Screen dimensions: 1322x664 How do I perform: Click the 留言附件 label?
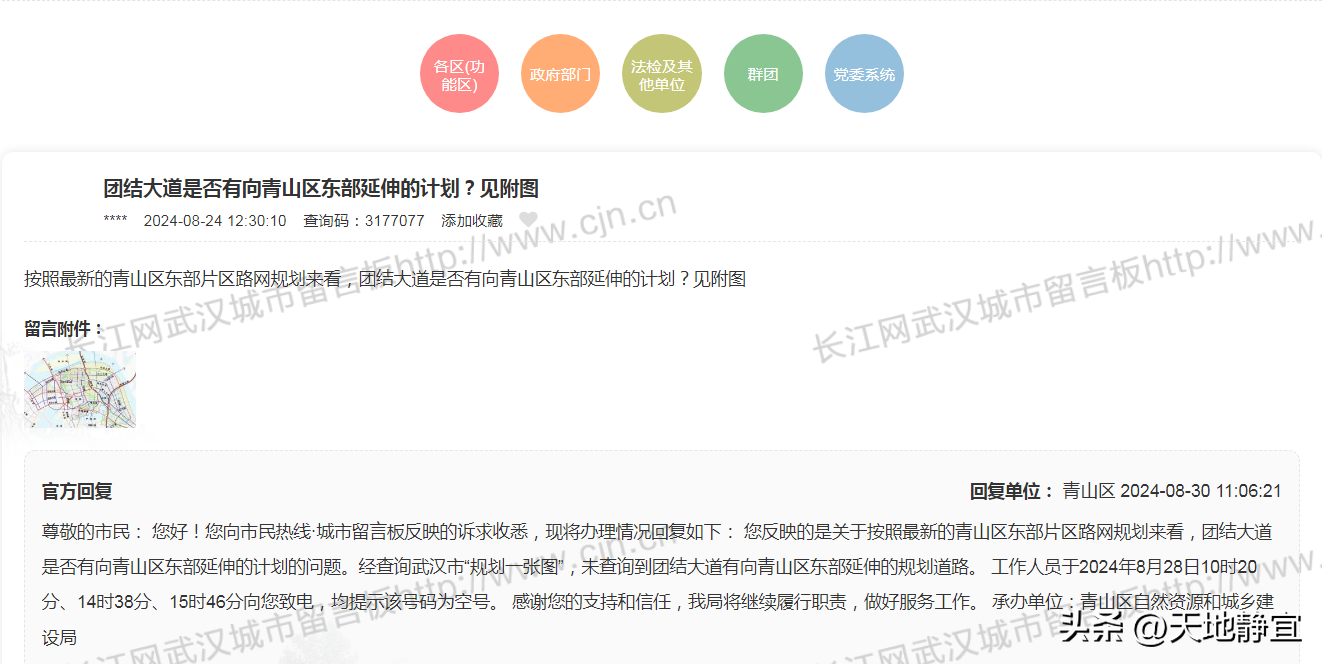tap(64, 329)
